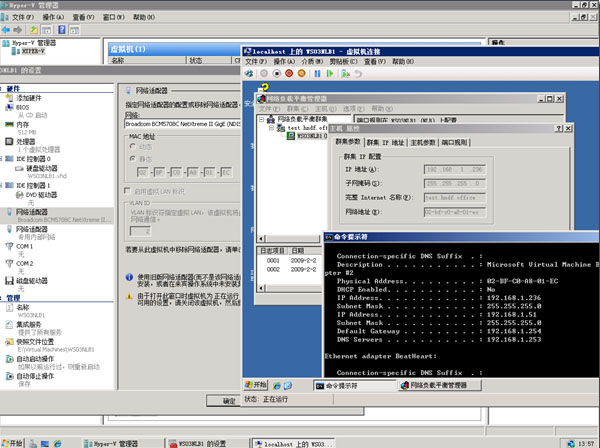Viewport: 600px width, 448px height.
Task: Click host Start (开始) button on taskbar
Action: [x=11, y=443]
